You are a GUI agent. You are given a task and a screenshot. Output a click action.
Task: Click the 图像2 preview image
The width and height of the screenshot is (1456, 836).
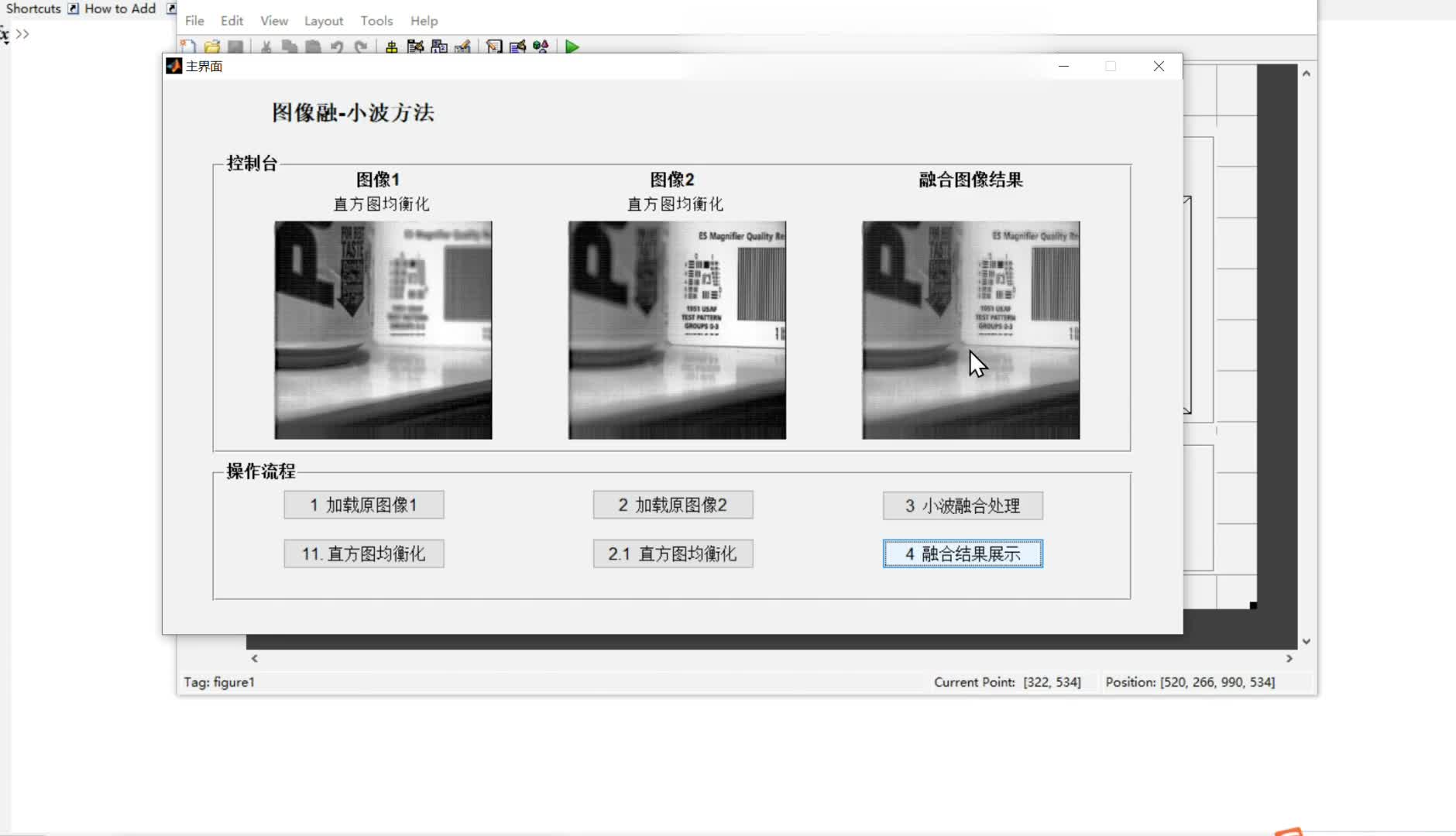point(677,331)
